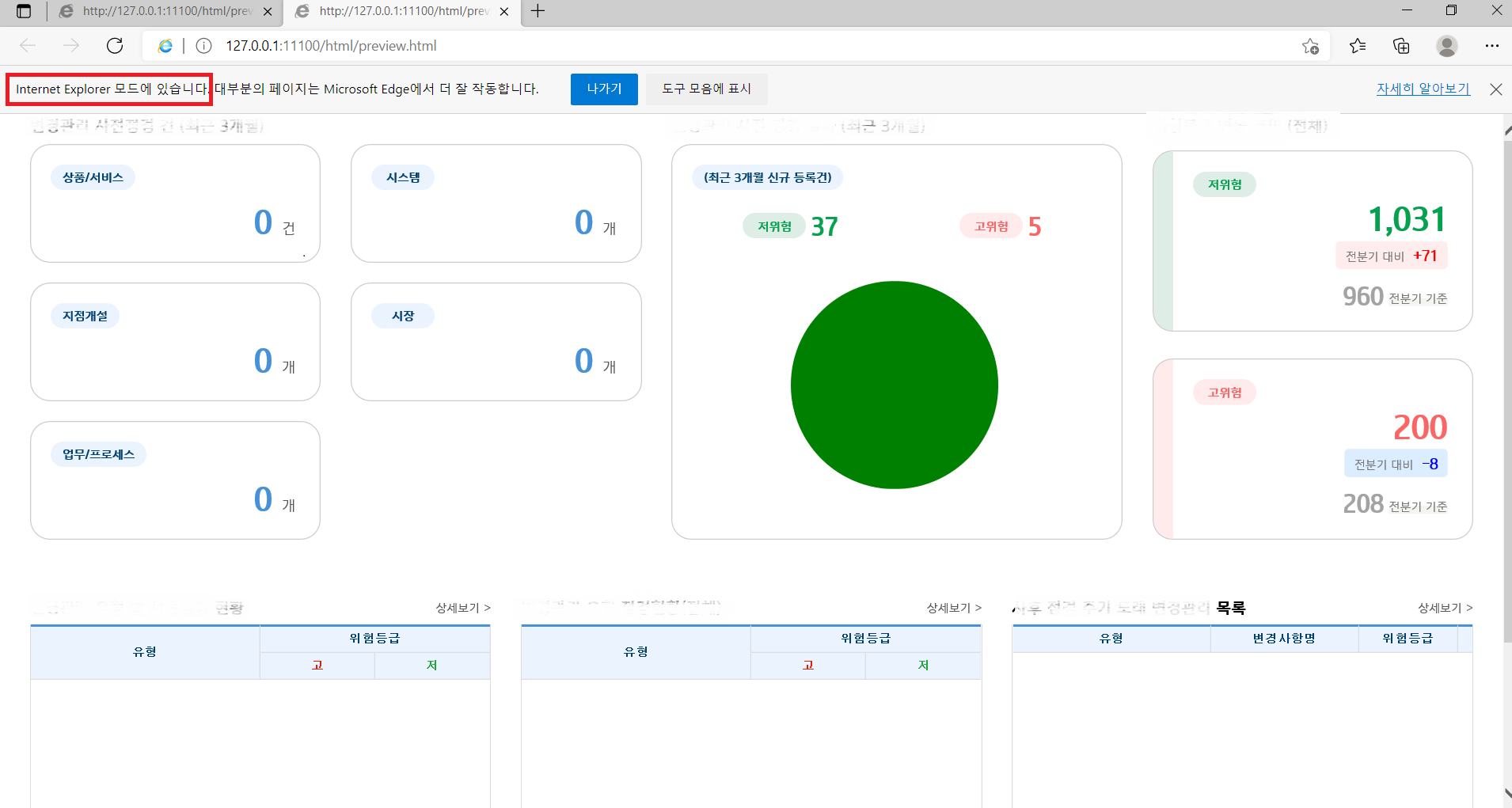The height and width of the screenshot is (808, 1512).
Task: Open site information icon next to URL
Action: pyautogui.click(x=203, y=46)
